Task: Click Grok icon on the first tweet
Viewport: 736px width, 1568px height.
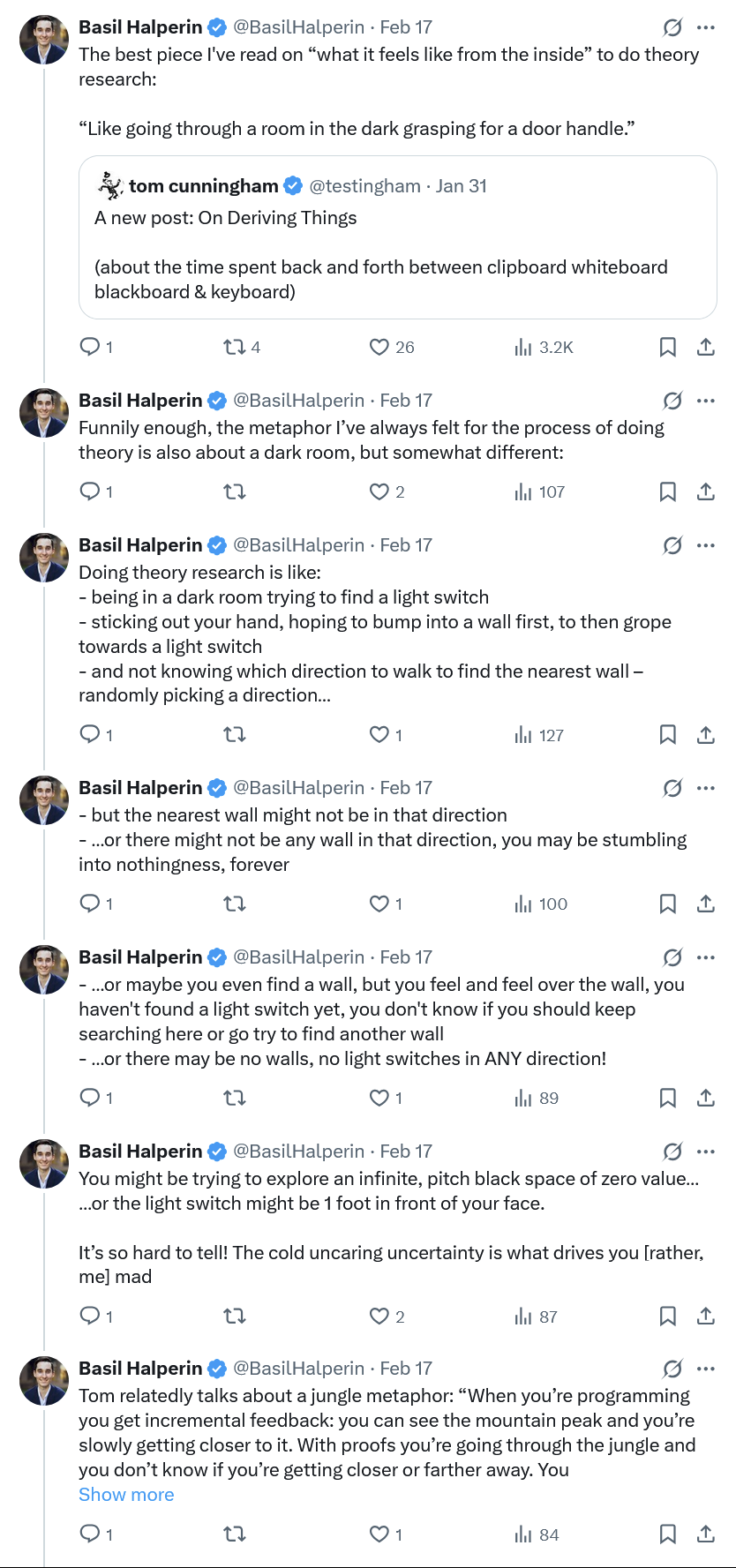Action: (x=672, y=27)
